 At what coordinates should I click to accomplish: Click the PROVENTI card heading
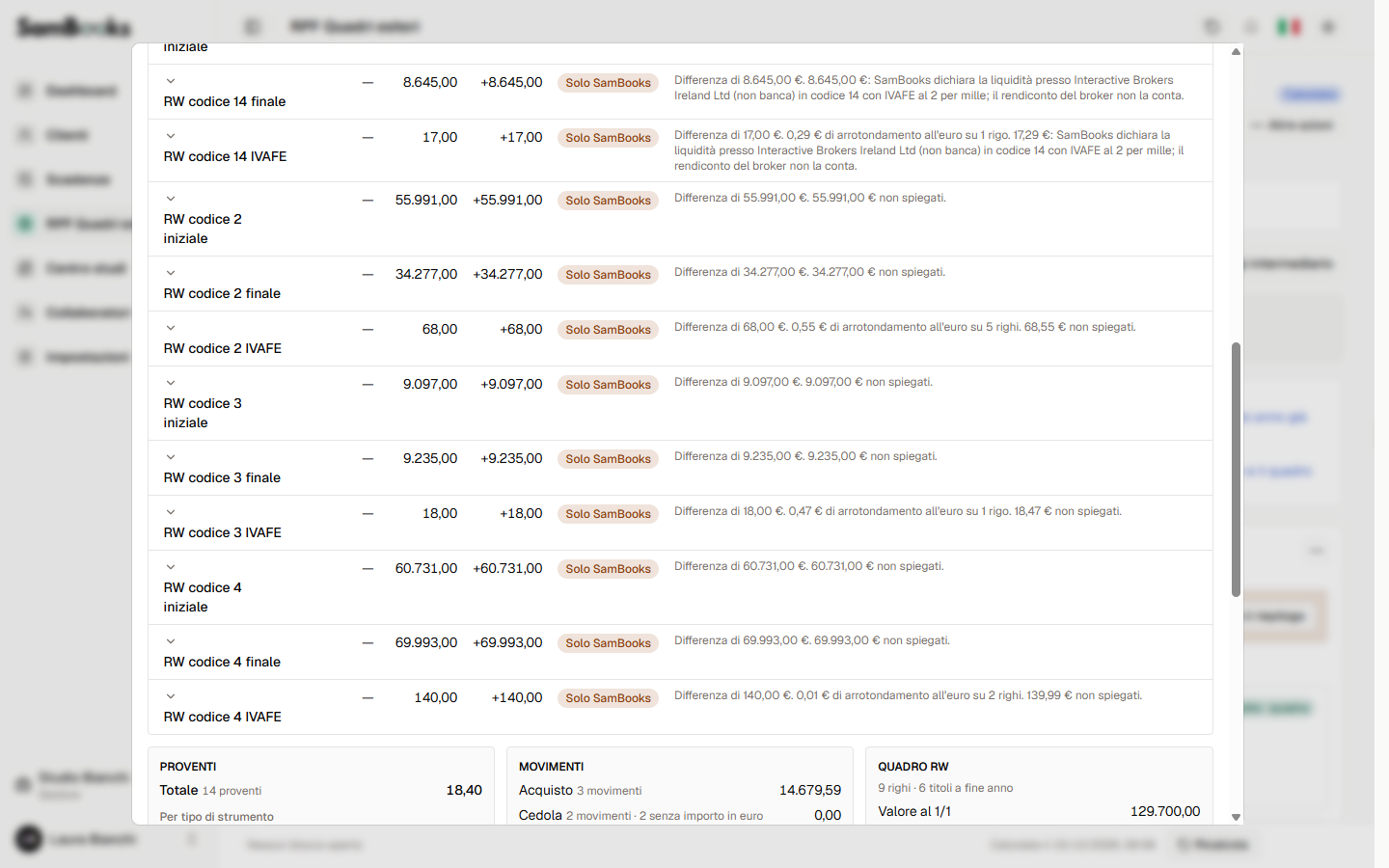(188, 767)
